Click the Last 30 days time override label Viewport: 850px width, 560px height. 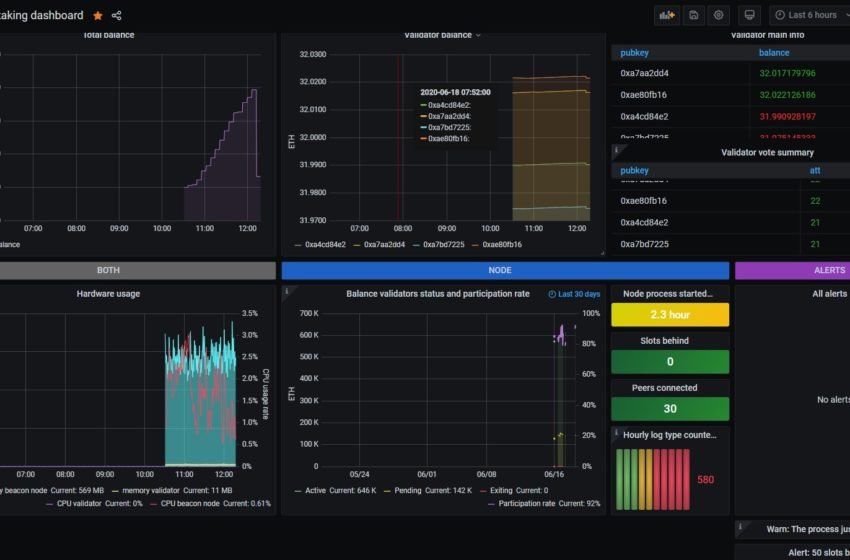pyautogui.click(x=574, y=294)
